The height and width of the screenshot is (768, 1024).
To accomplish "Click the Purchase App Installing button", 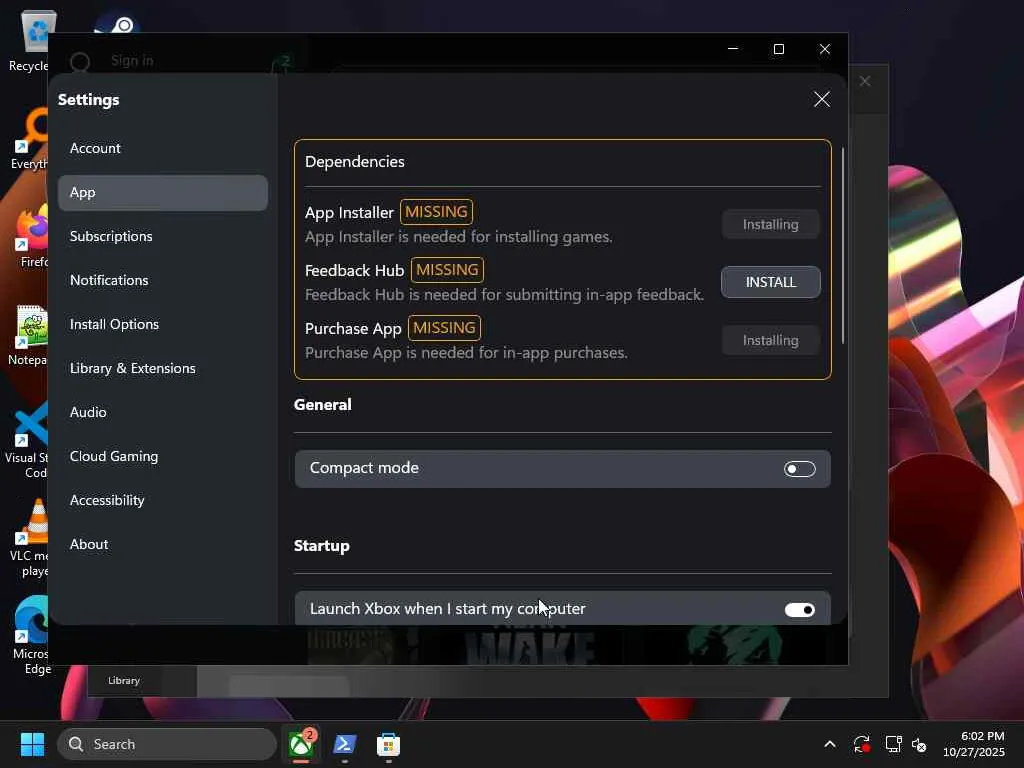I will [x=771, y=340].
